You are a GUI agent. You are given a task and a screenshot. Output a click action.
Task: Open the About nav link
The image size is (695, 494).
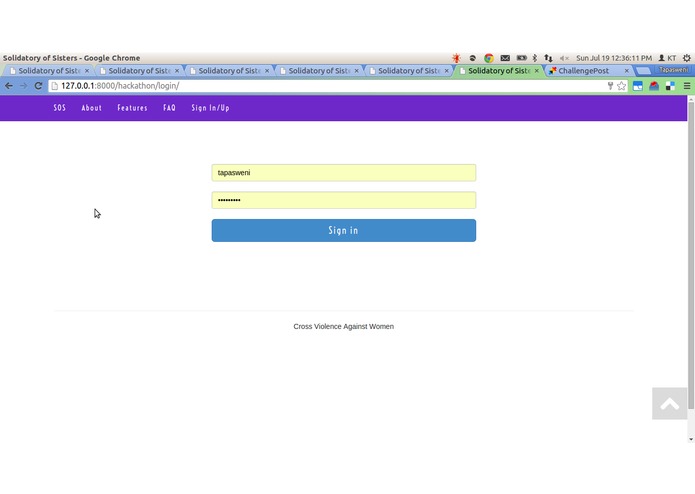pyautogui.click(x=92, y=108)
